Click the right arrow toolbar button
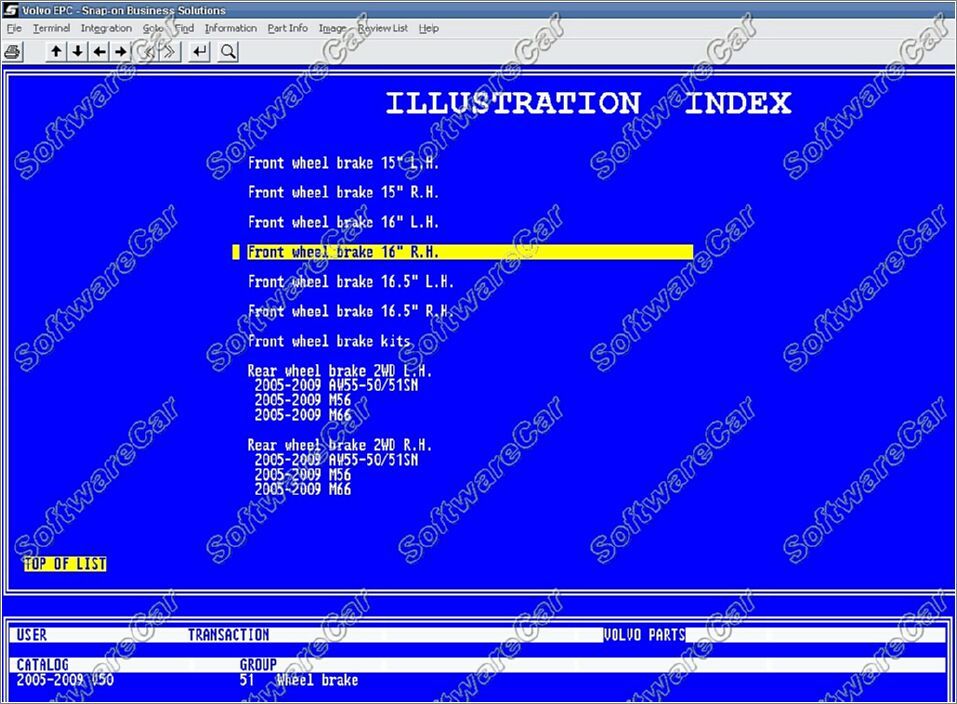 pos(121,51)
